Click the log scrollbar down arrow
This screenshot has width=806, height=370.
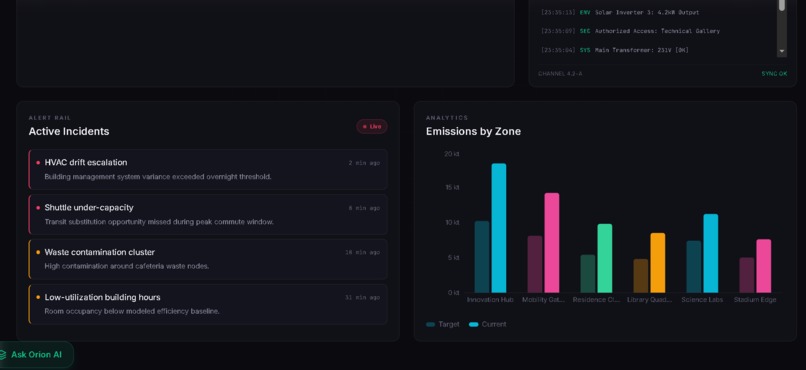click(x=782, y=51)
